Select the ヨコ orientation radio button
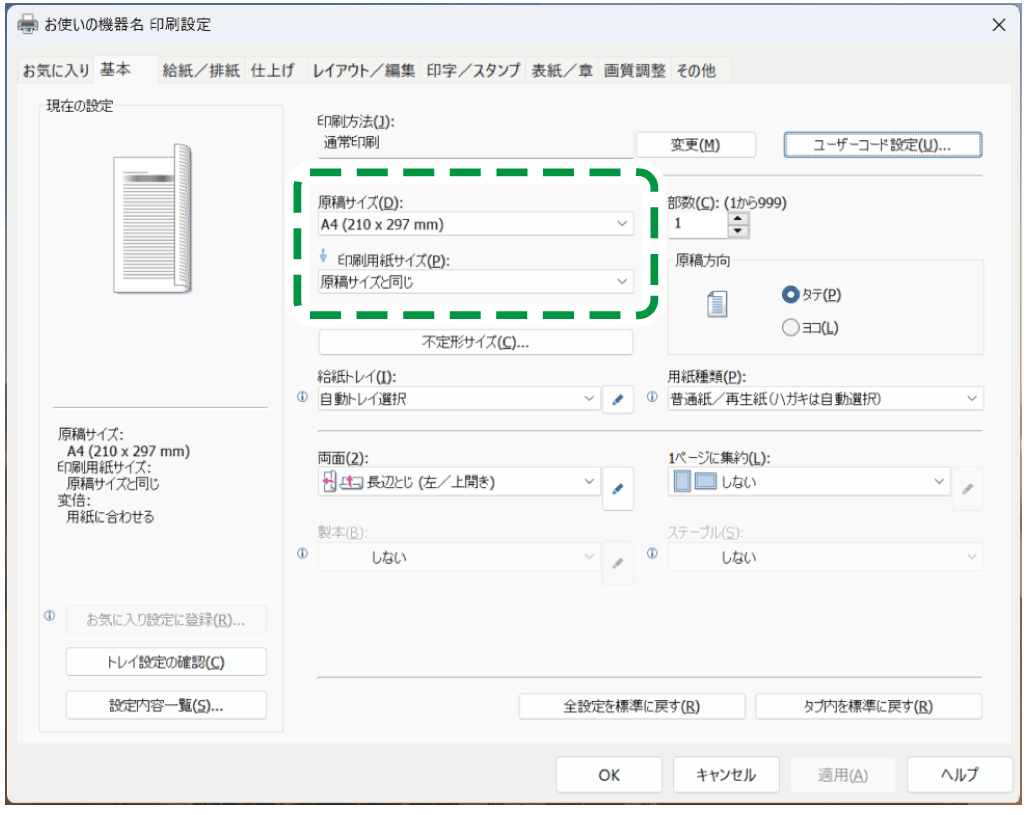This screenshot has height=815, width=1028. click(x=791, y=327)
